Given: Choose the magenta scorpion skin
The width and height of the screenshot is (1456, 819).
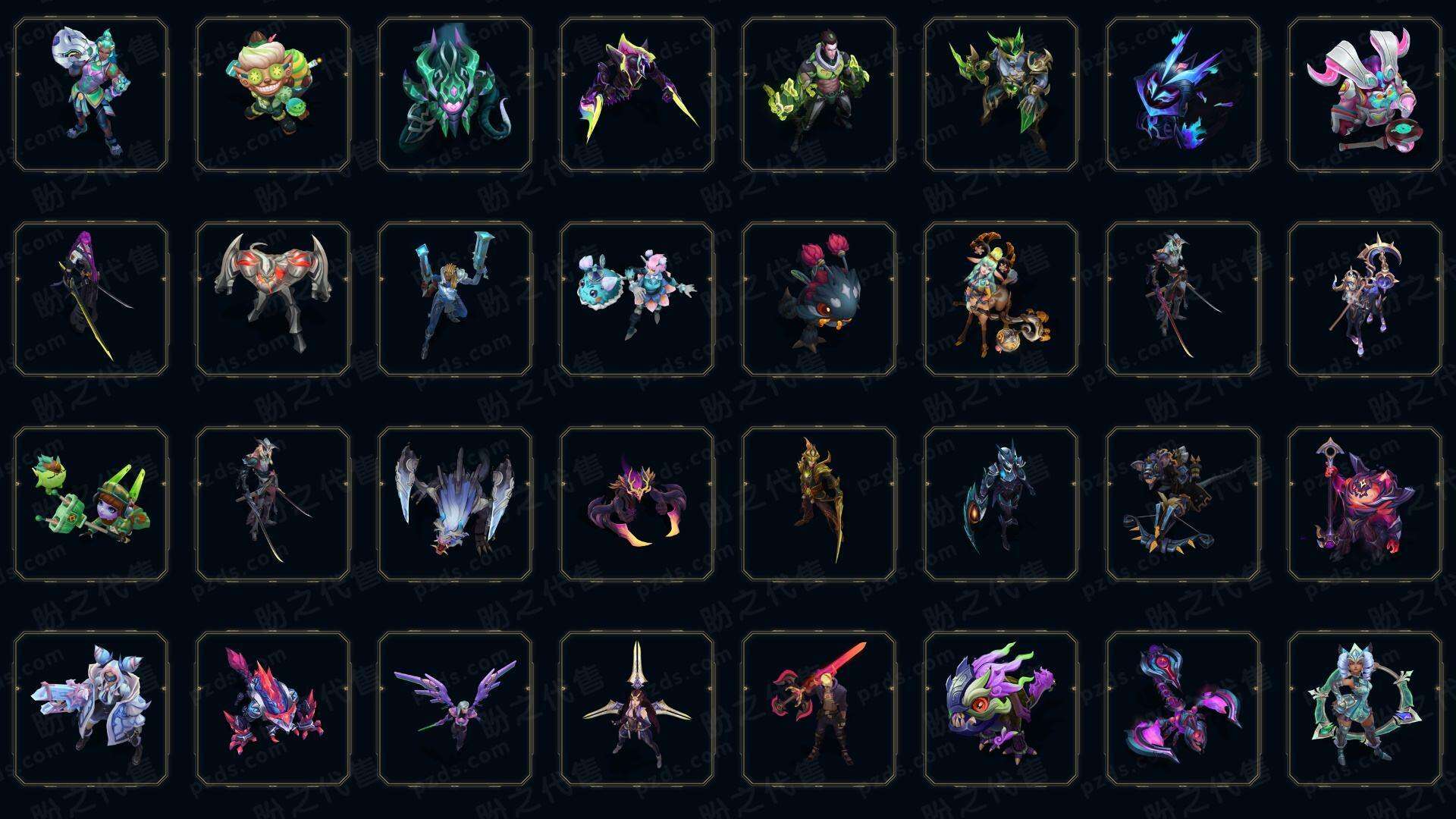Looking at the screenshot, I should pyautogui.click(x=1183, y=708).
